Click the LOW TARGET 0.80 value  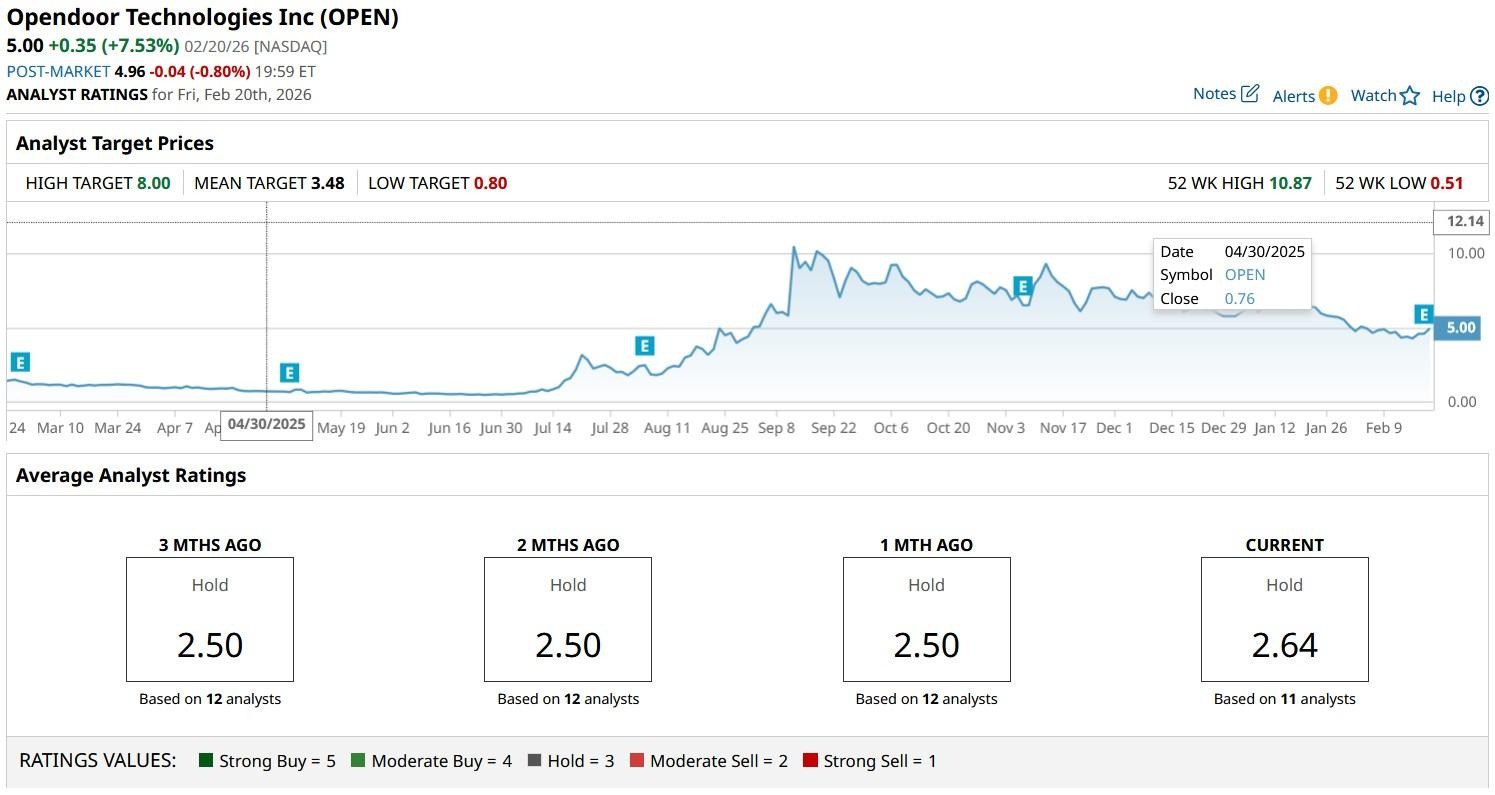click(490, 183)
